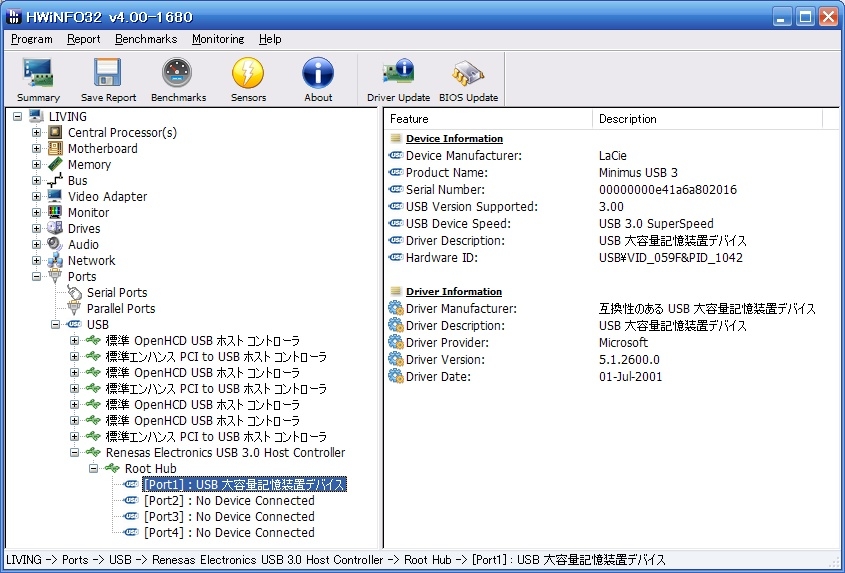The image size is (845, 573).
Task: Launch the BIOS Update tool
Action: tap(468, 79)
